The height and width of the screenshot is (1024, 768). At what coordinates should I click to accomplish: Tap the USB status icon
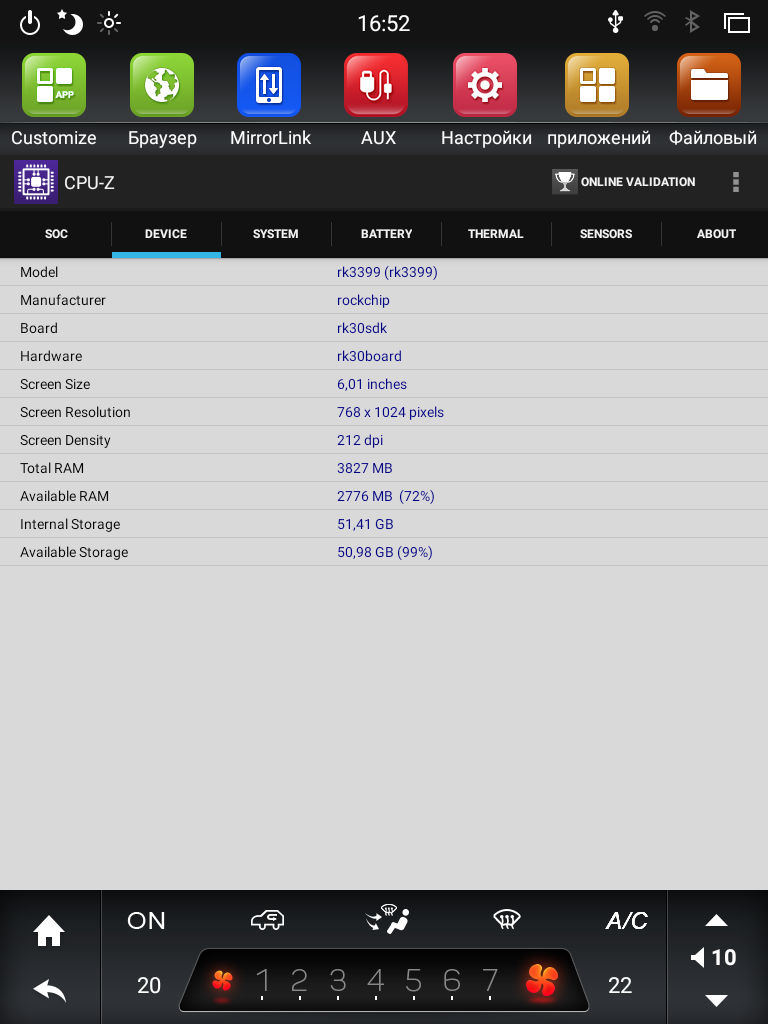pos(615,22)
